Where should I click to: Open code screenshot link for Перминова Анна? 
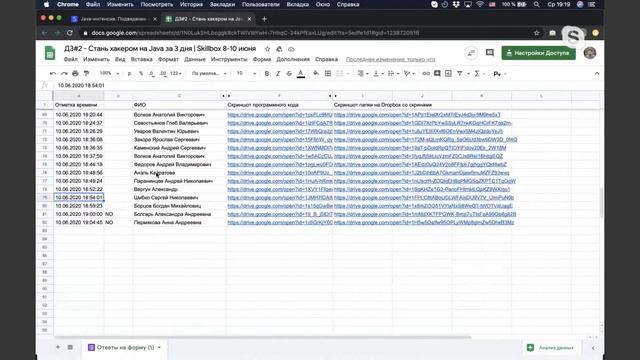tap(280, 222)
